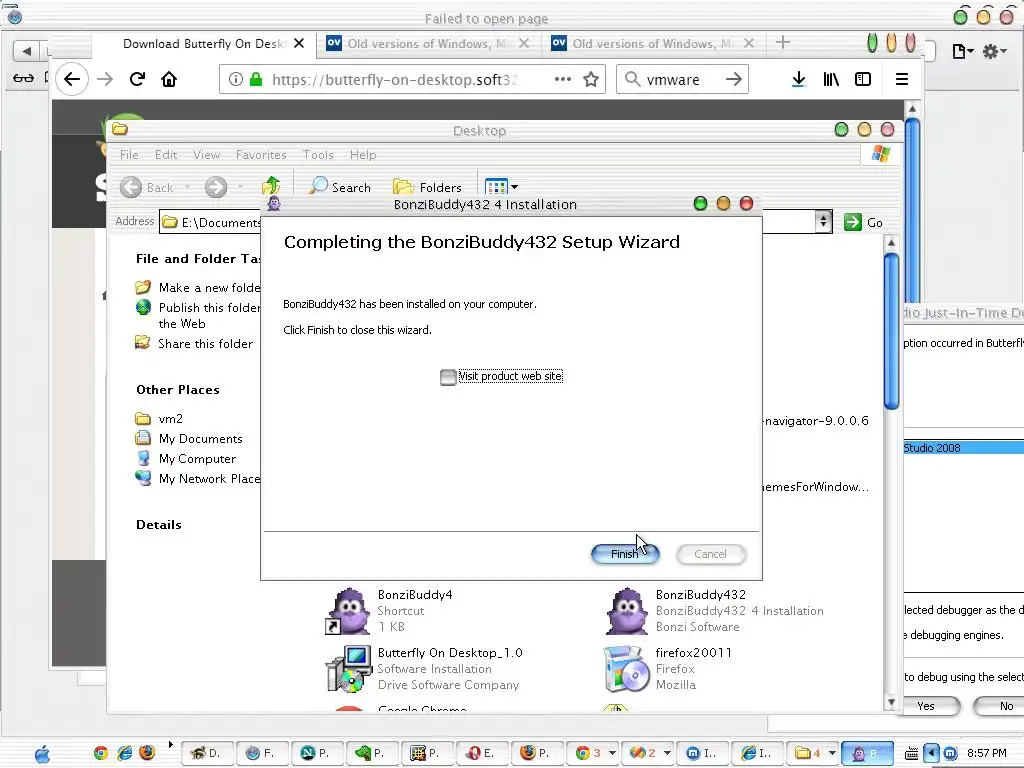
Task: Bookmark this page with the star
Action: point(591,79)
